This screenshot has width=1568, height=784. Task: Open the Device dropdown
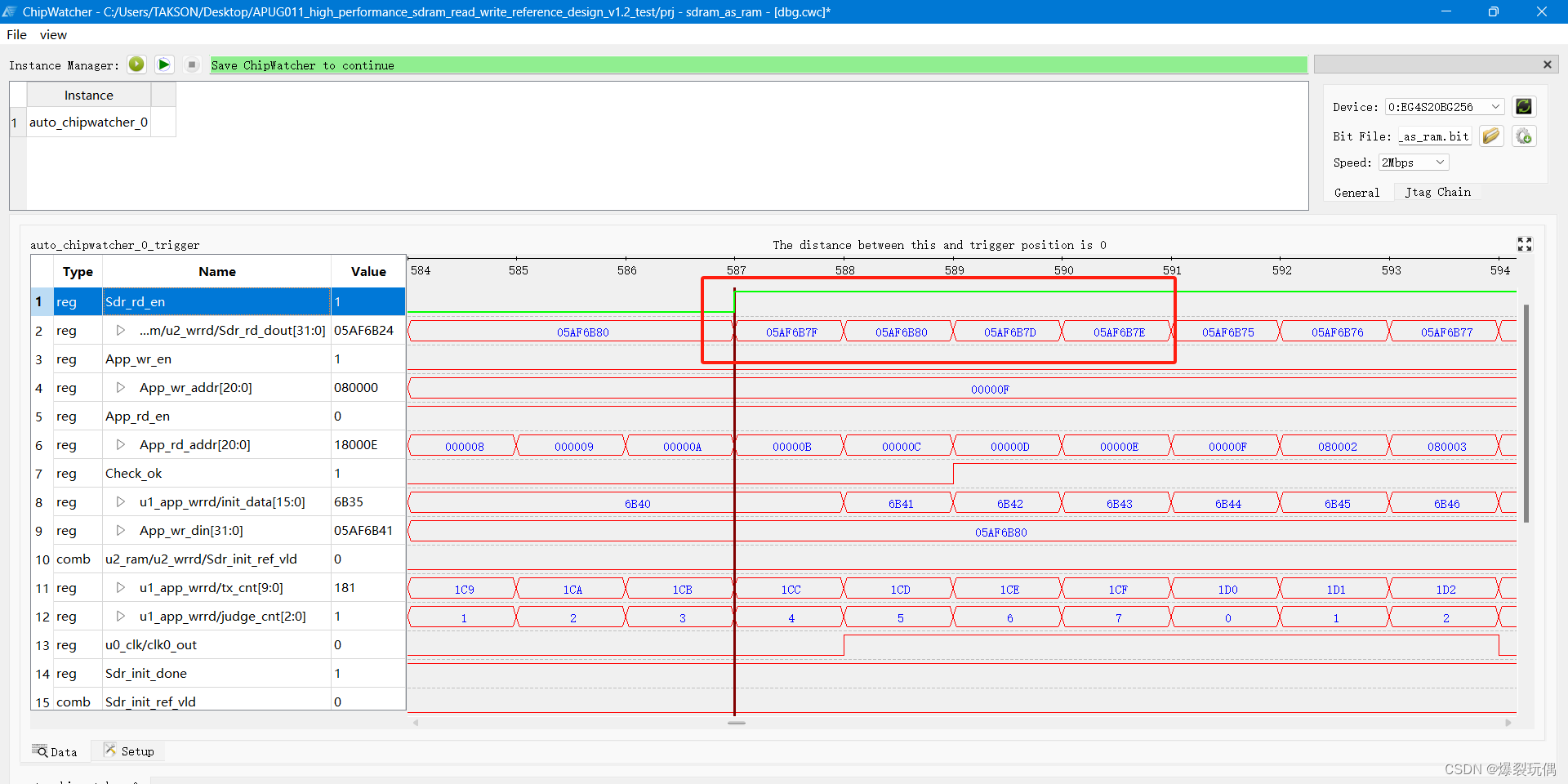point(1445,107)
